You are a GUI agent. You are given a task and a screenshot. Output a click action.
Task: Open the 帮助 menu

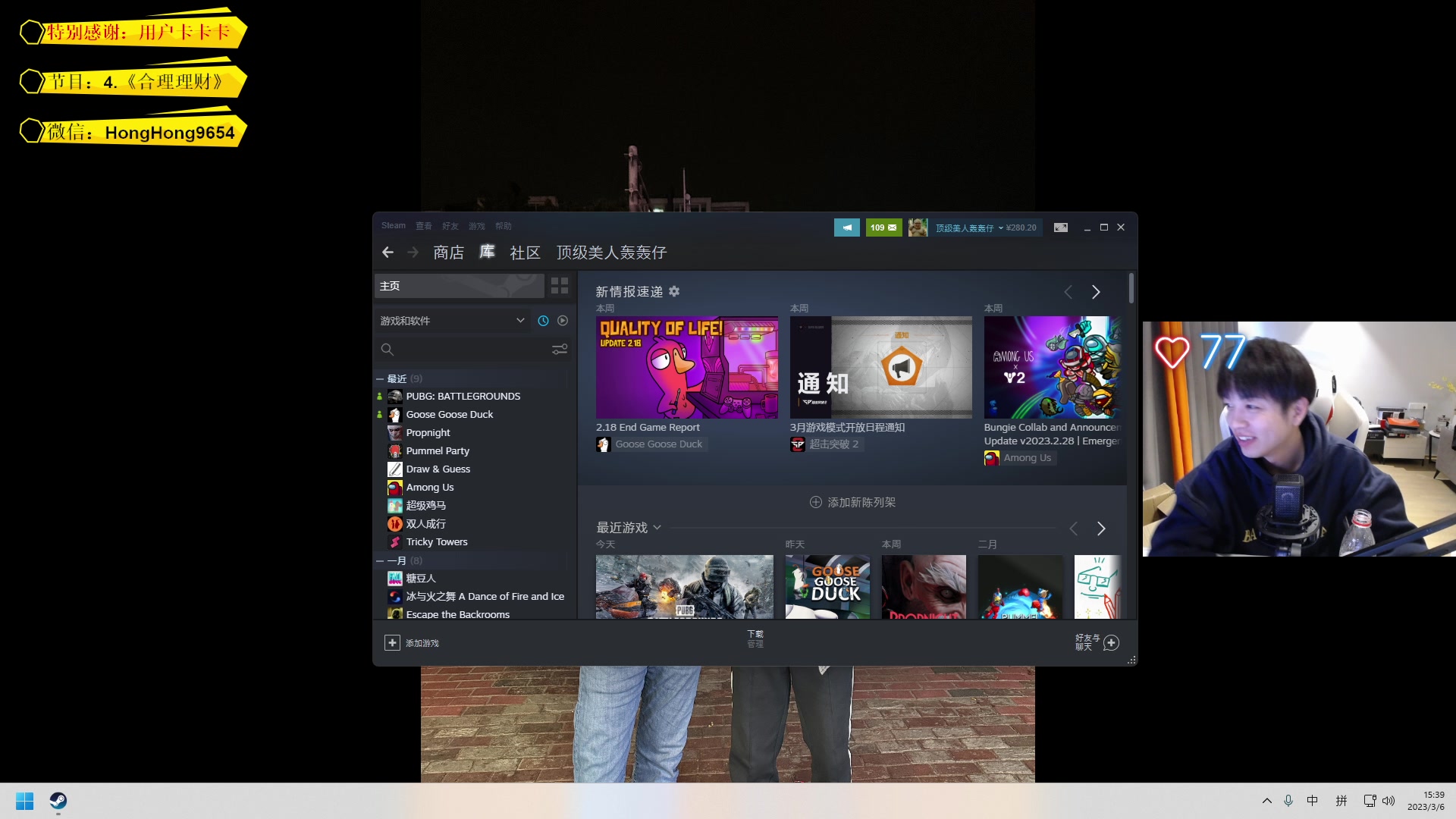pyautogui.click(x=504, y=226)
